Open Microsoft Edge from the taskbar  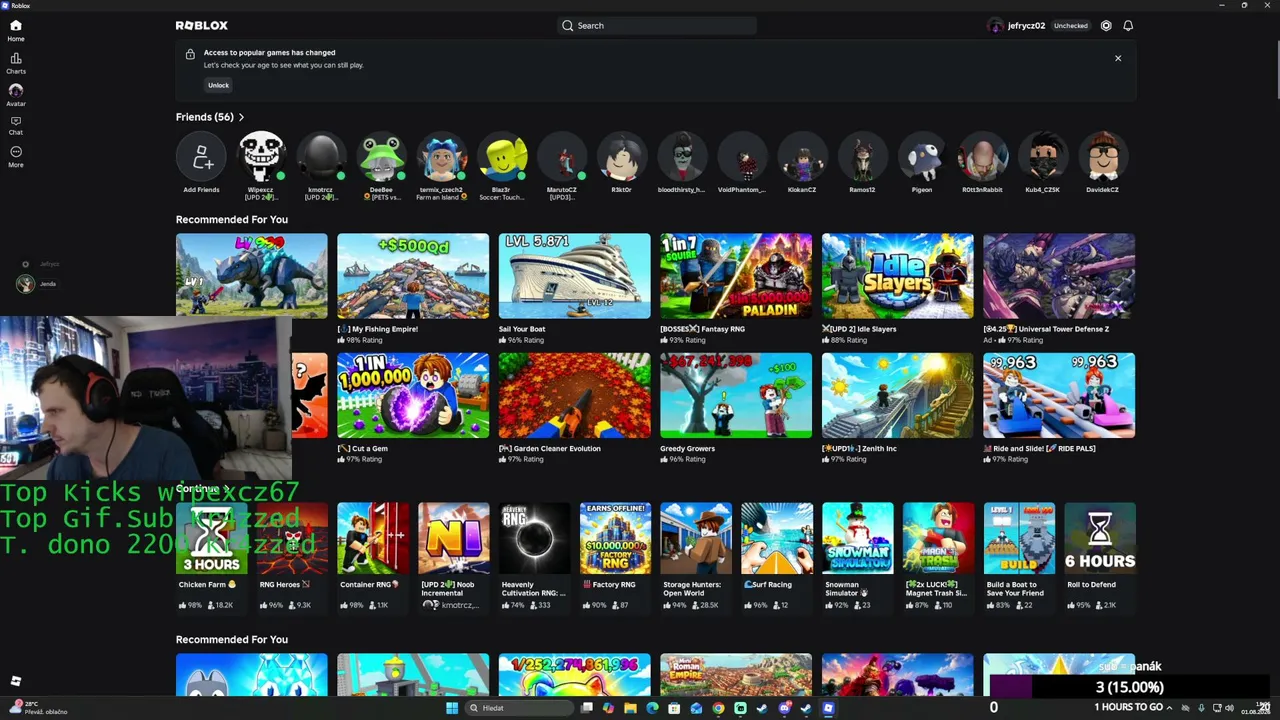point(652,708)
